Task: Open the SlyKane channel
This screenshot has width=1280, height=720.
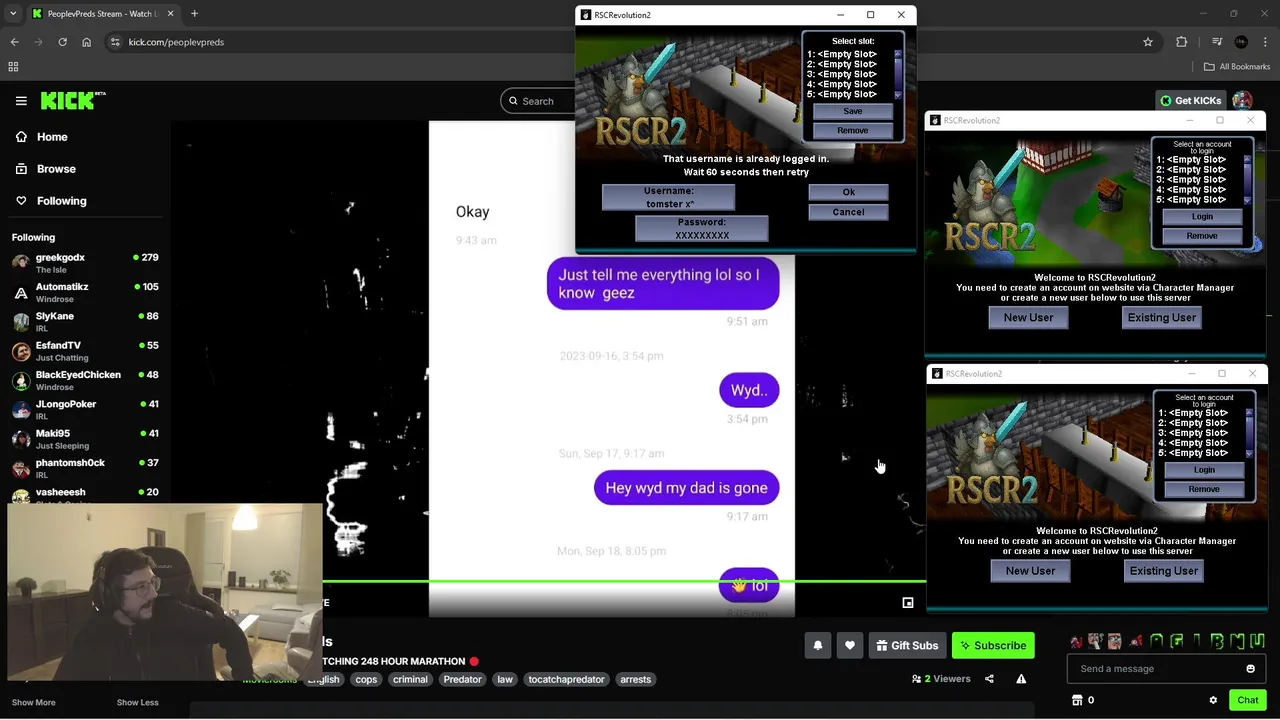Action: click(x=85, y=322)
